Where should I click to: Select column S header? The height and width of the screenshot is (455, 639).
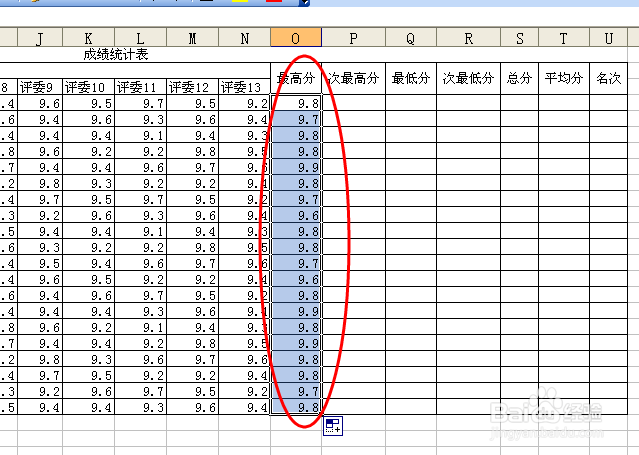(519, 38)
